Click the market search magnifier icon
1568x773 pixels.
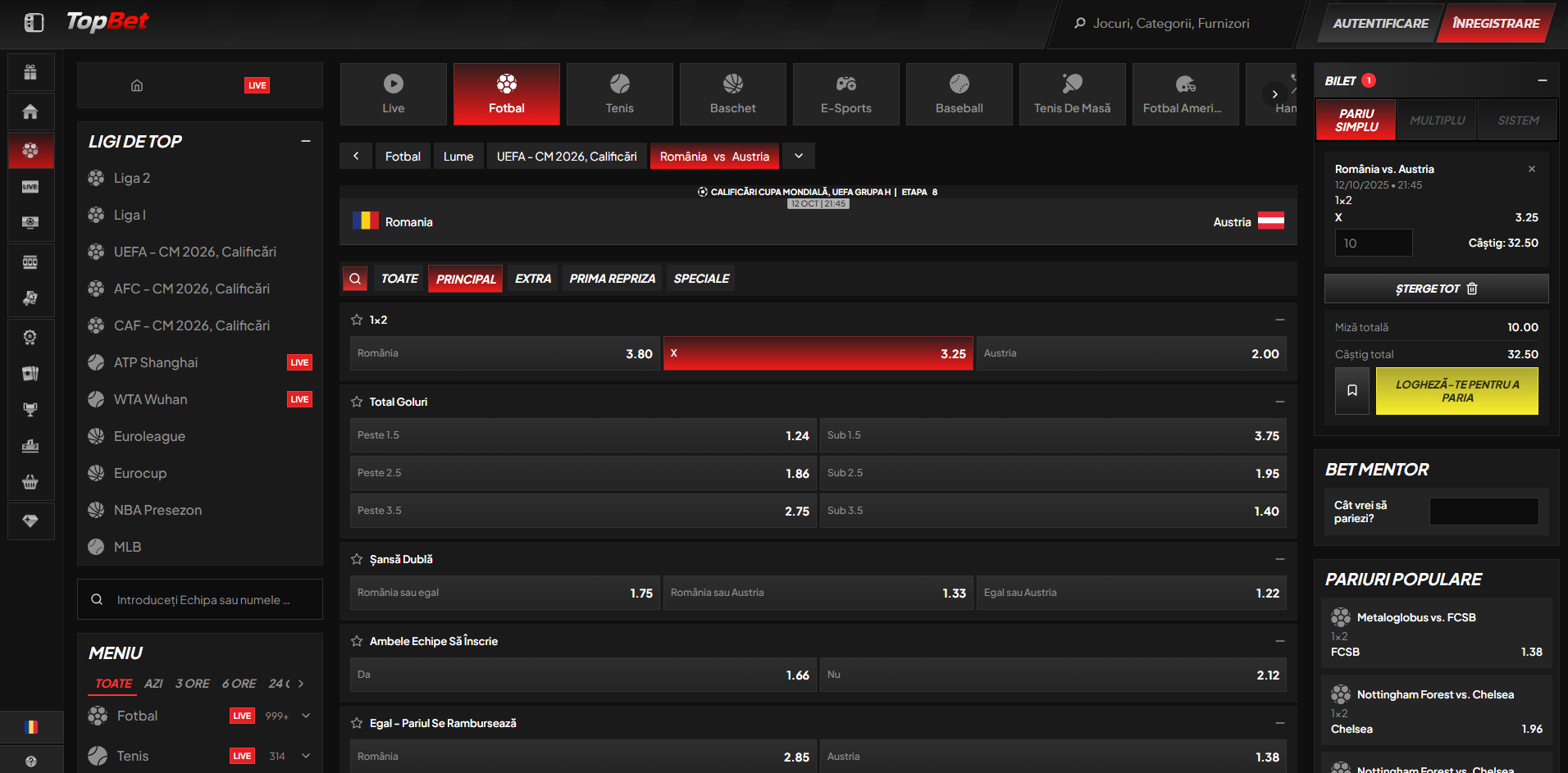[x=355, y=279]
